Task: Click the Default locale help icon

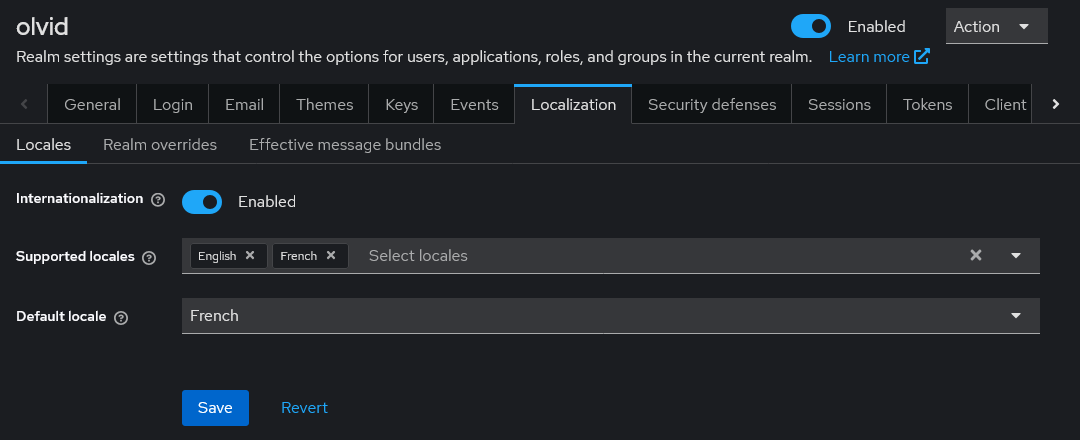Action: tap(121, 318)
